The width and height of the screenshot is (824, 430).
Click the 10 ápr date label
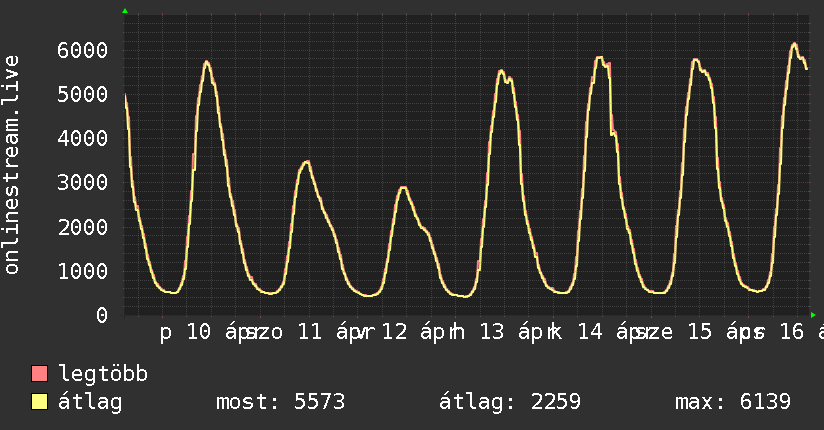point(218,332)
